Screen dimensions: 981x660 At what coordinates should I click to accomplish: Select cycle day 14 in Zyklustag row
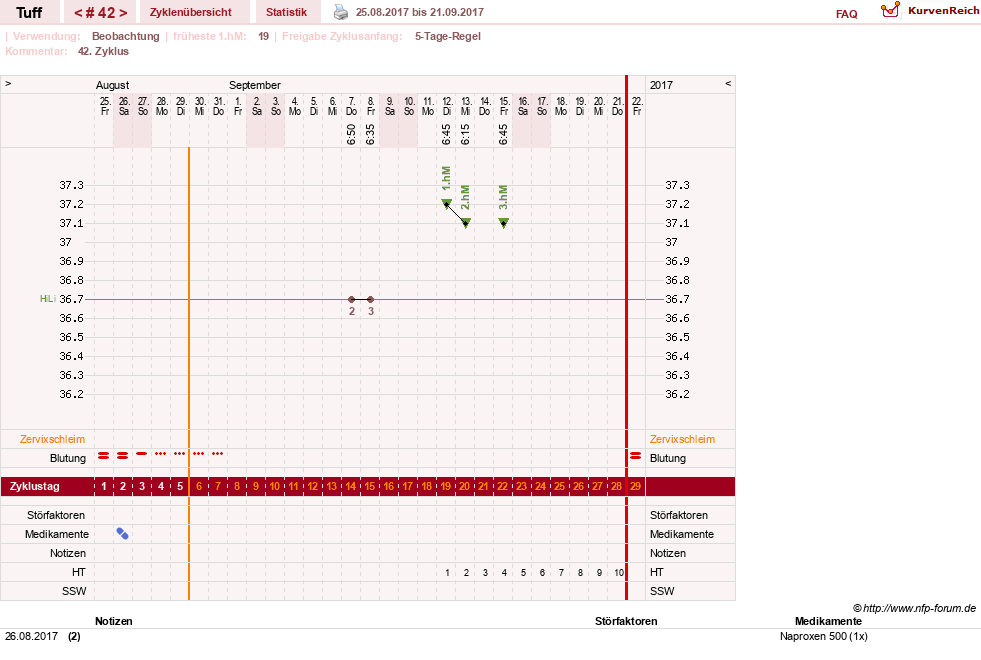pos(350,486)
